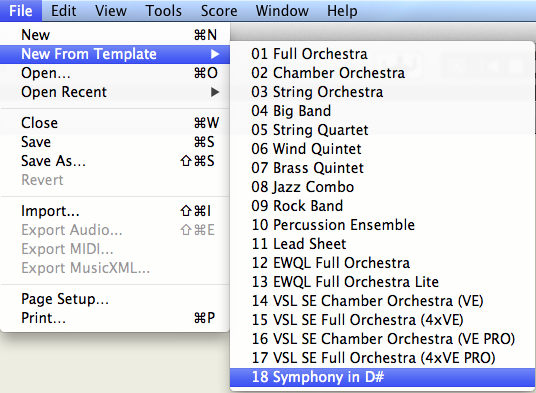Choose the 09 Rock Band template

click(x=382, y=206)
